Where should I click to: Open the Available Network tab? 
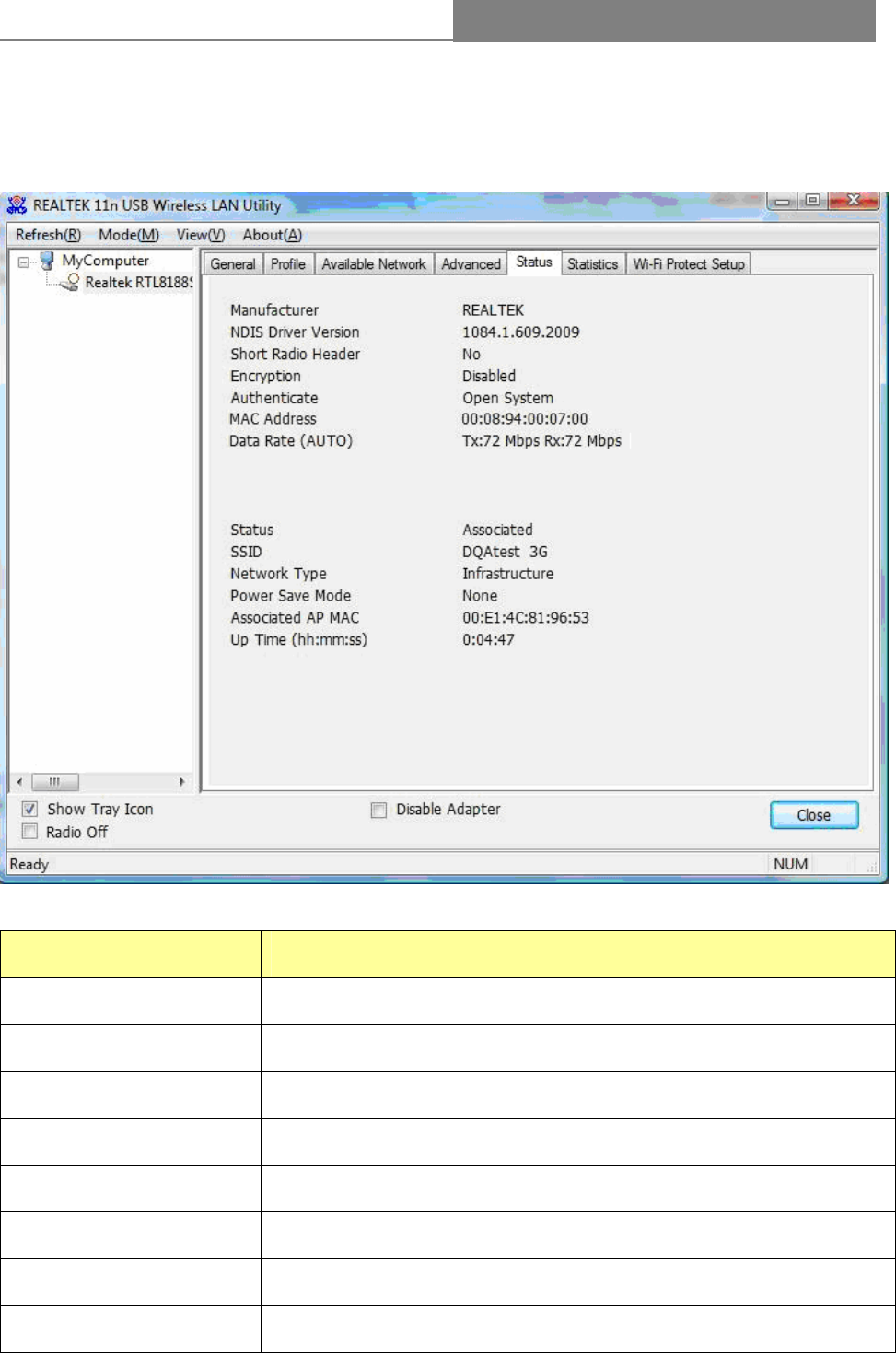[x=374, y=264]
